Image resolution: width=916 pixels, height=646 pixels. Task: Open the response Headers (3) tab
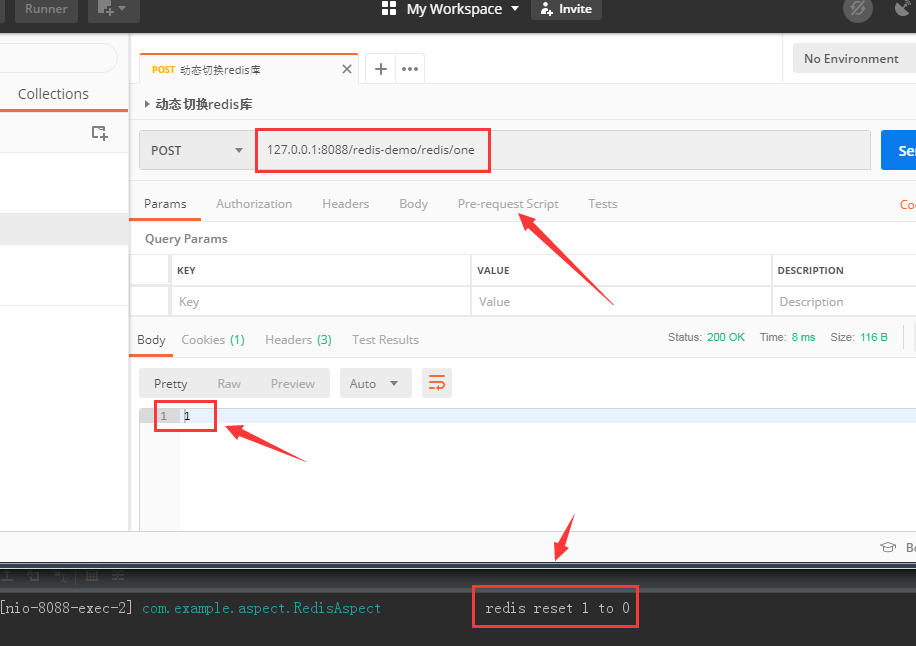point(299,340)
